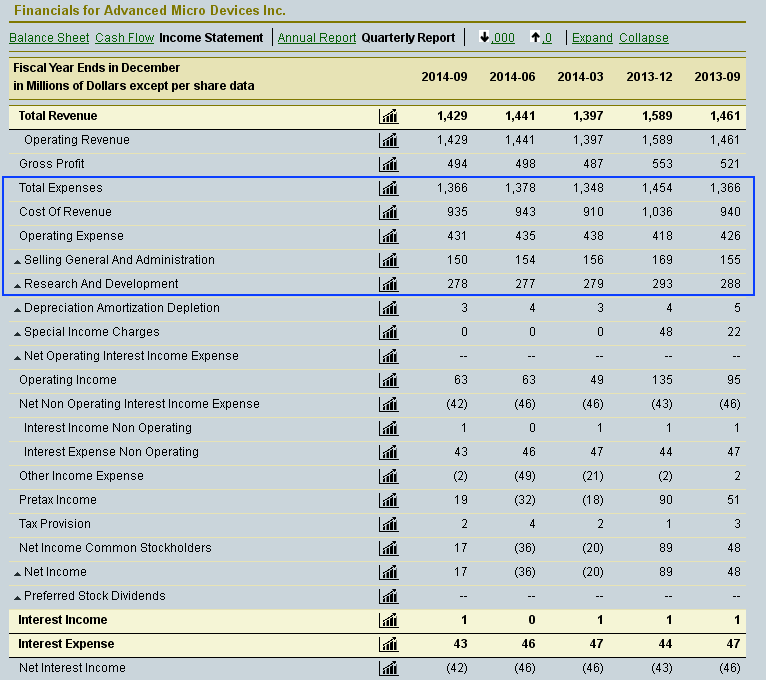The image size is (766, 680).
Task: Click Operating Income value 135
Action: (662, 380)
